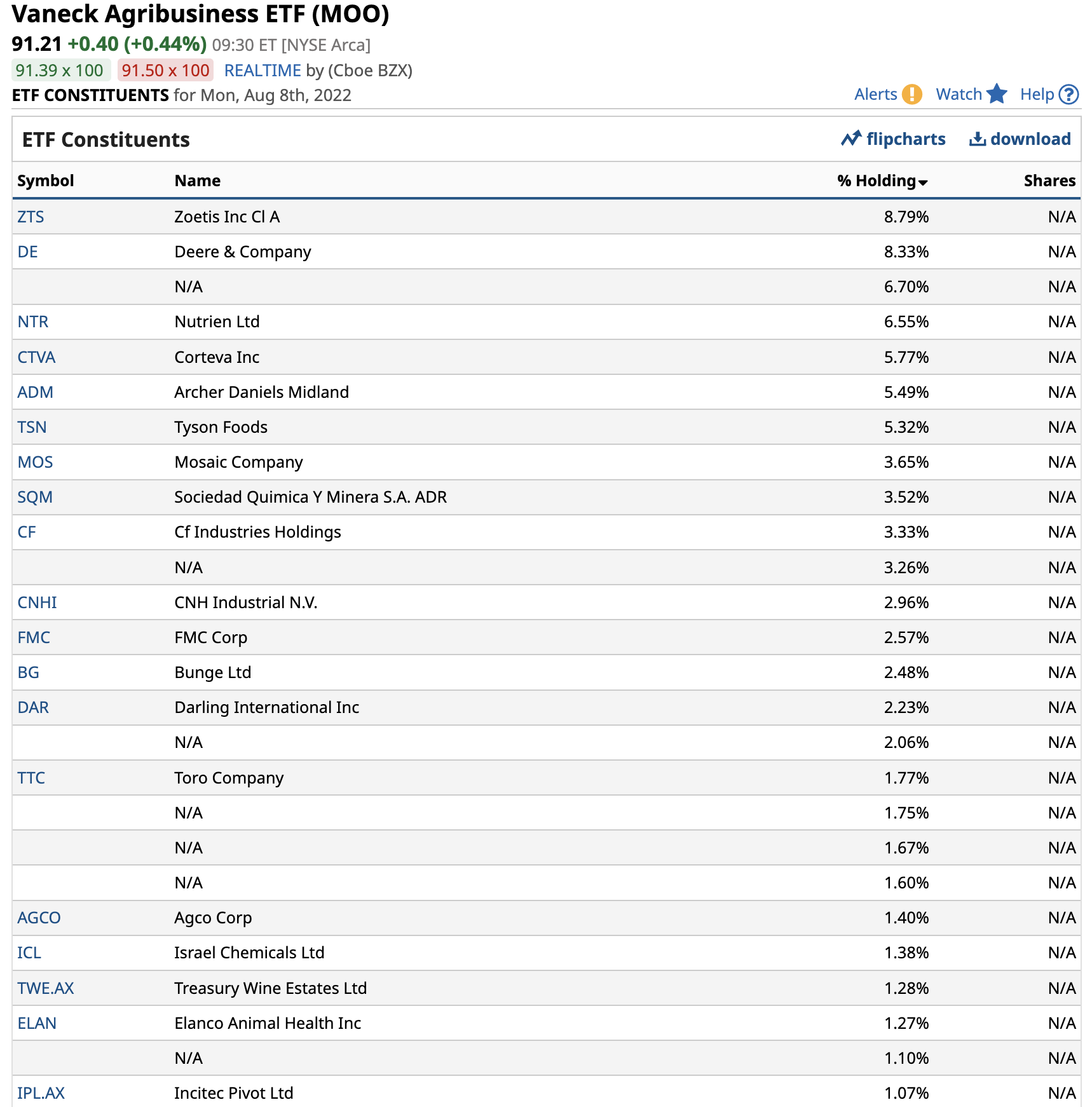Screen dimensions: 1092x1107
Task: Click the Vaneck Agribusiness ETF (MOO) title
Action: click(201, 14)
